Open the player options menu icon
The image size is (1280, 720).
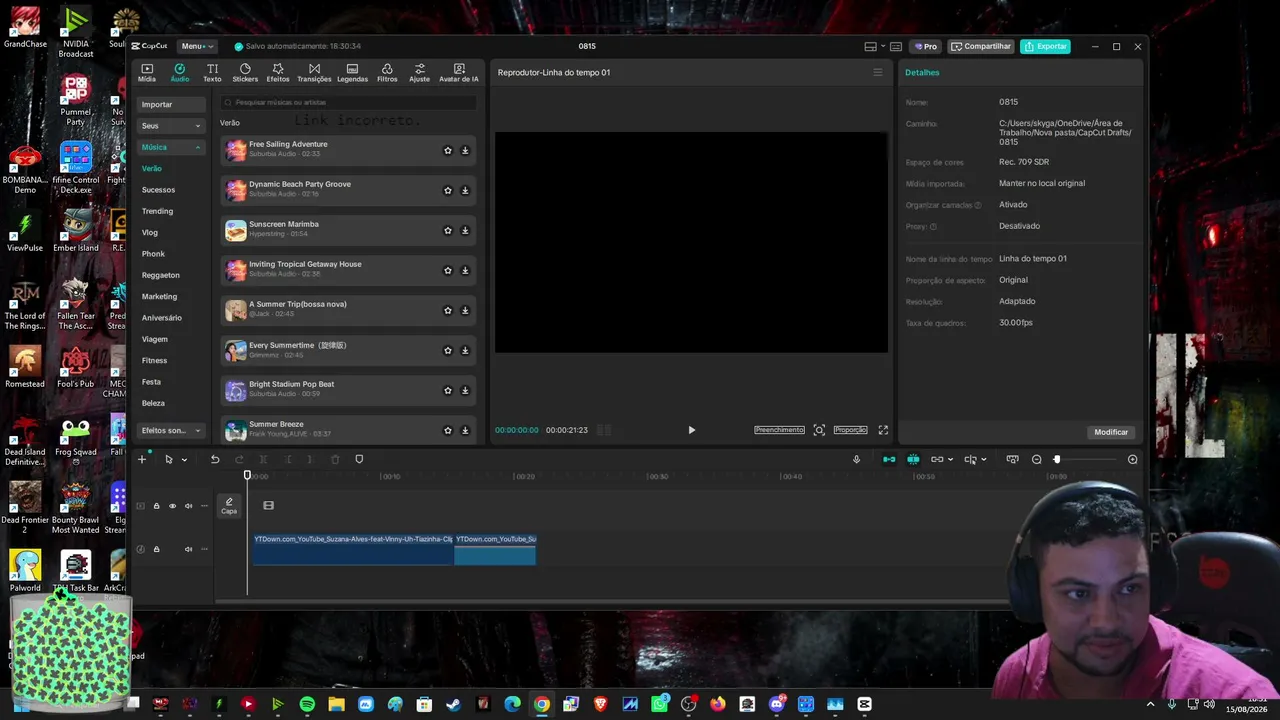[x=878, y=72]
